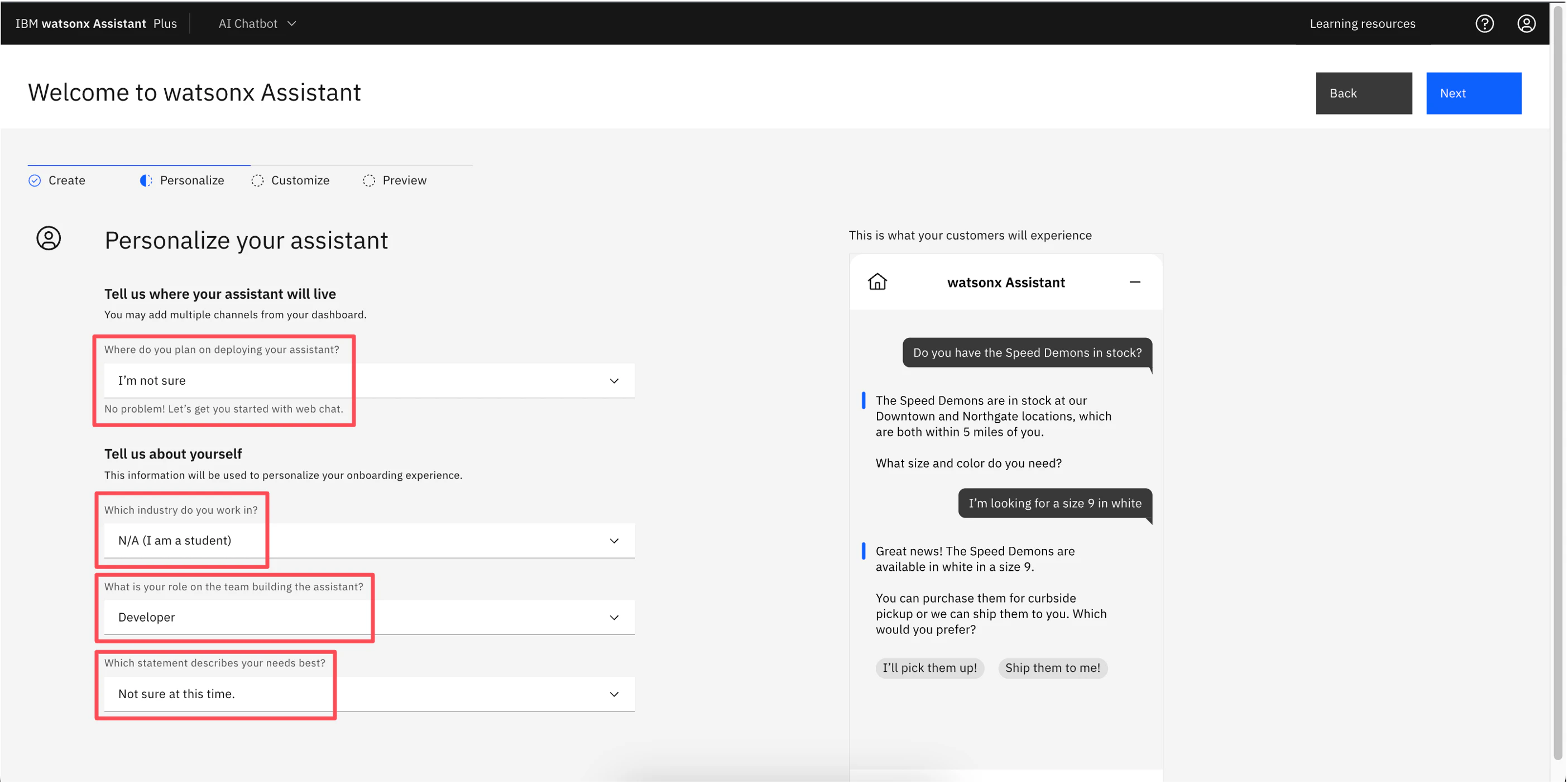Click the Create step checkmark icon
This screenshot has height=783, width=1568.
(x=35, y=180)
